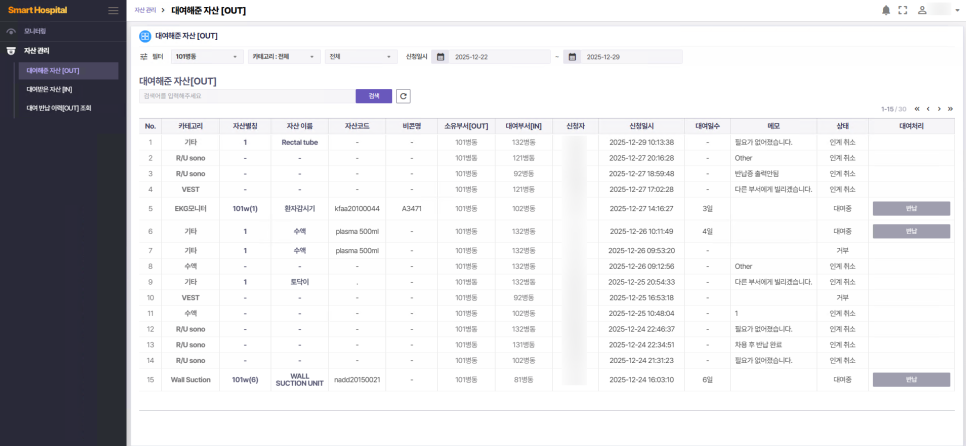This screenshot has width=966, height=446.
Task: Expand the 전체 status dropdown
Action: pos(361,57)
